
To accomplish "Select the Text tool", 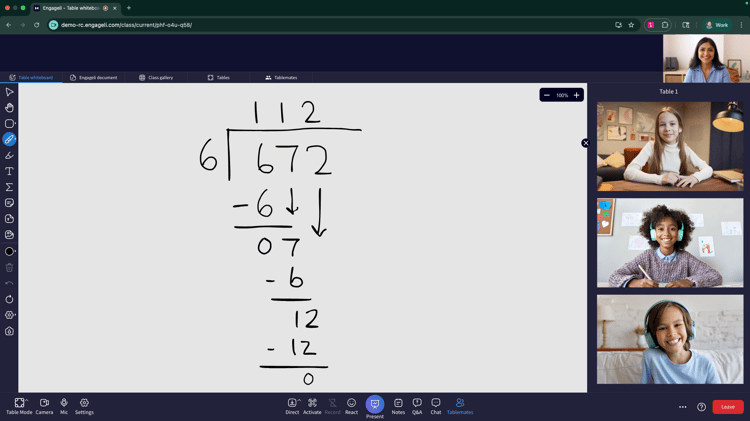I will point(9,171).
